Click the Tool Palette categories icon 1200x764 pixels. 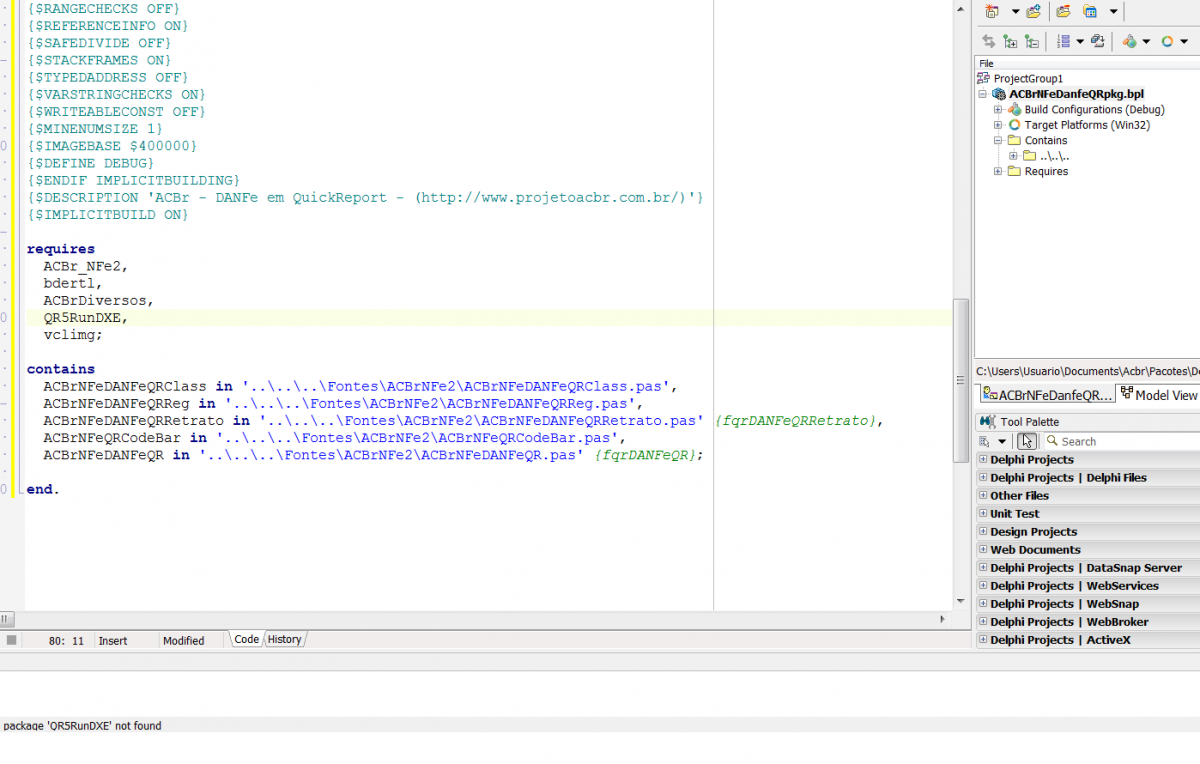coord(984,441)
